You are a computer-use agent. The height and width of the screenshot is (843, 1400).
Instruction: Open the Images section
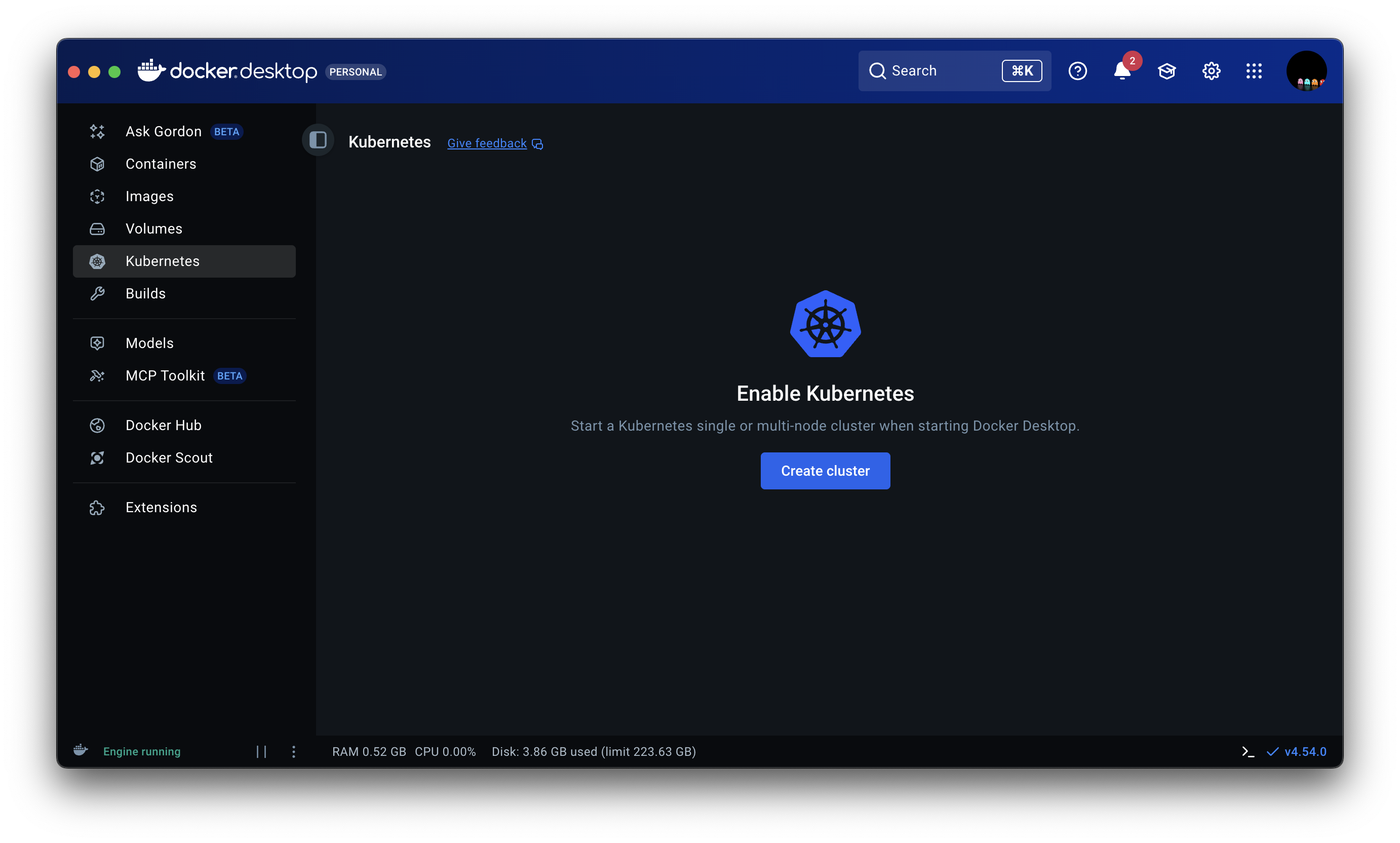[x=149, y=197]
